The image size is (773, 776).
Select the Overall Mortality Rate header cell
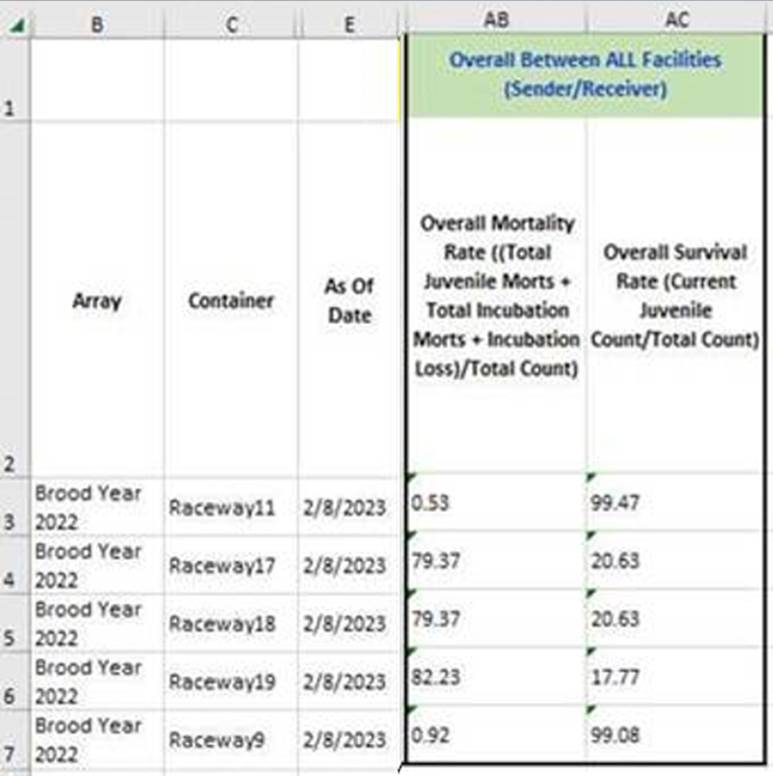coord(495,296)
